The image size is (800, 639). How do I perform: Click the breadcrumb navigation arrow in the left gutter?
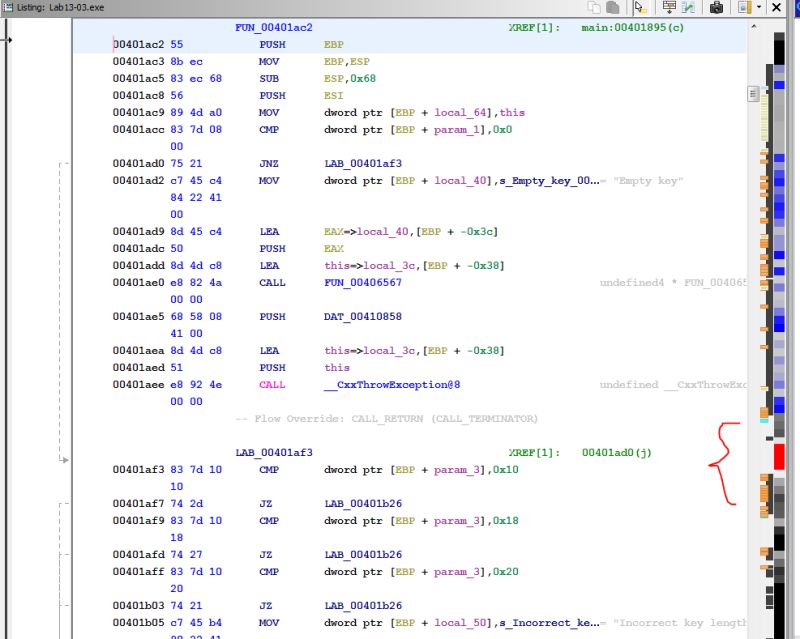[x=8, y=40]
